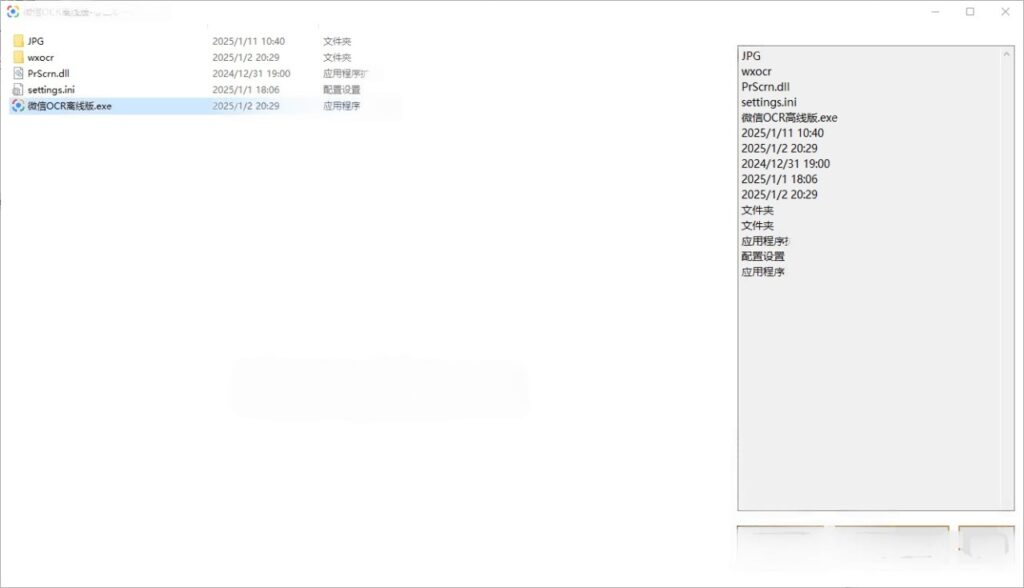
Task: Click type 文件夹 in the JPG row
Action: (x=337, y=41)
